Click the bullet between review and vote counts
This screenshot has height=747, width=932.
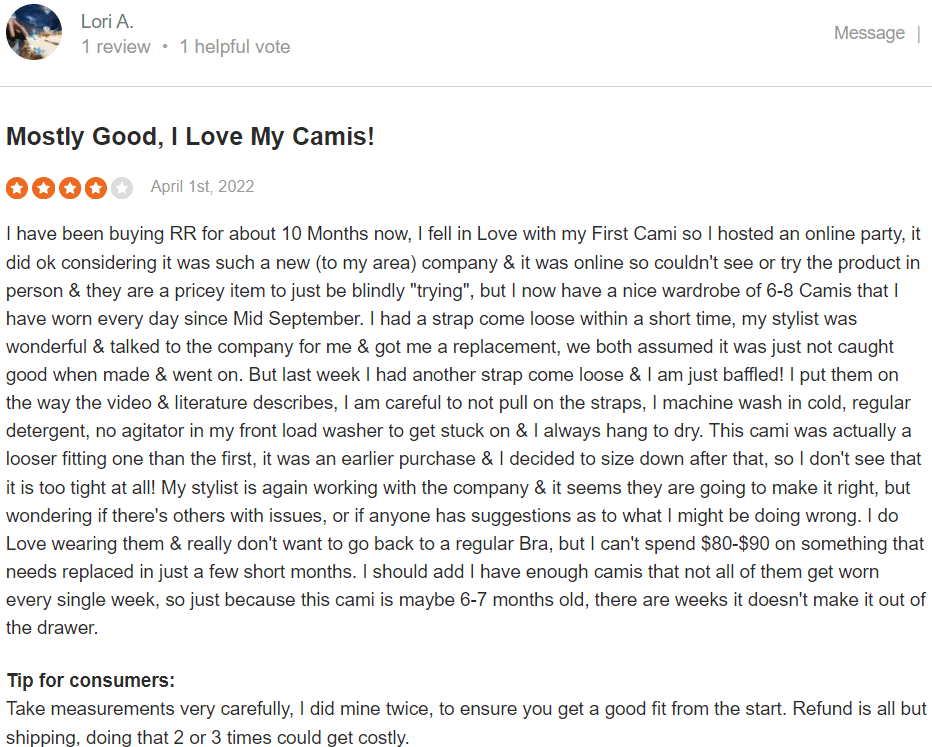click(x=165, y=47)
